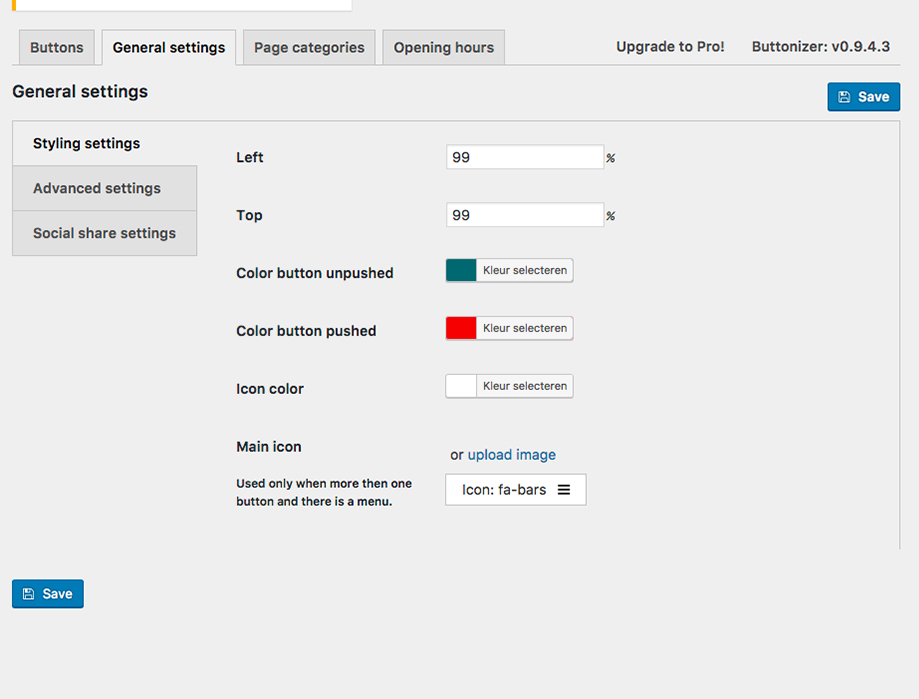Image resolution: width=919 pixels, height=699 pixels.
Task: Click the Left percentage input field
Action: coord(524,158)
